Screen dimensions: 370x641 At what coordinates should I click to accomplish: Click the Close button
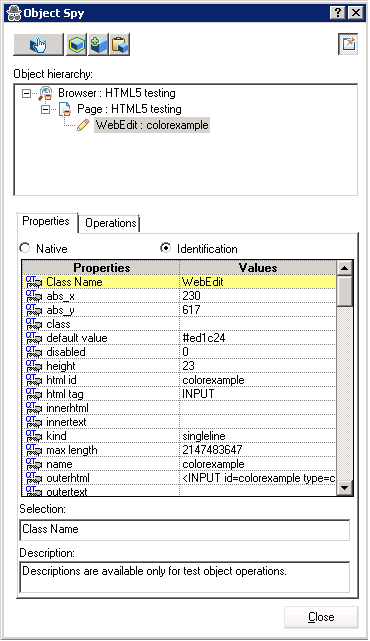[x=321, y=617]
